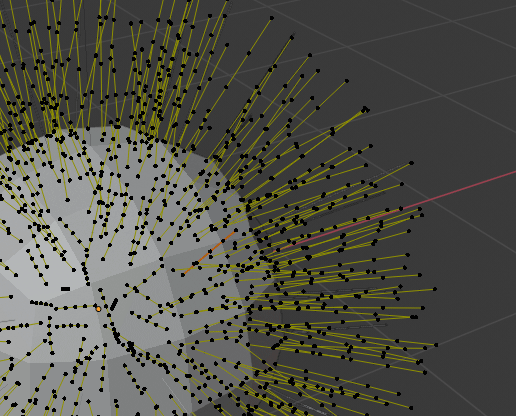Click the orange object origin dot
Image resolution: width=516 pixels, height=416 pixels.
[98, 309]
